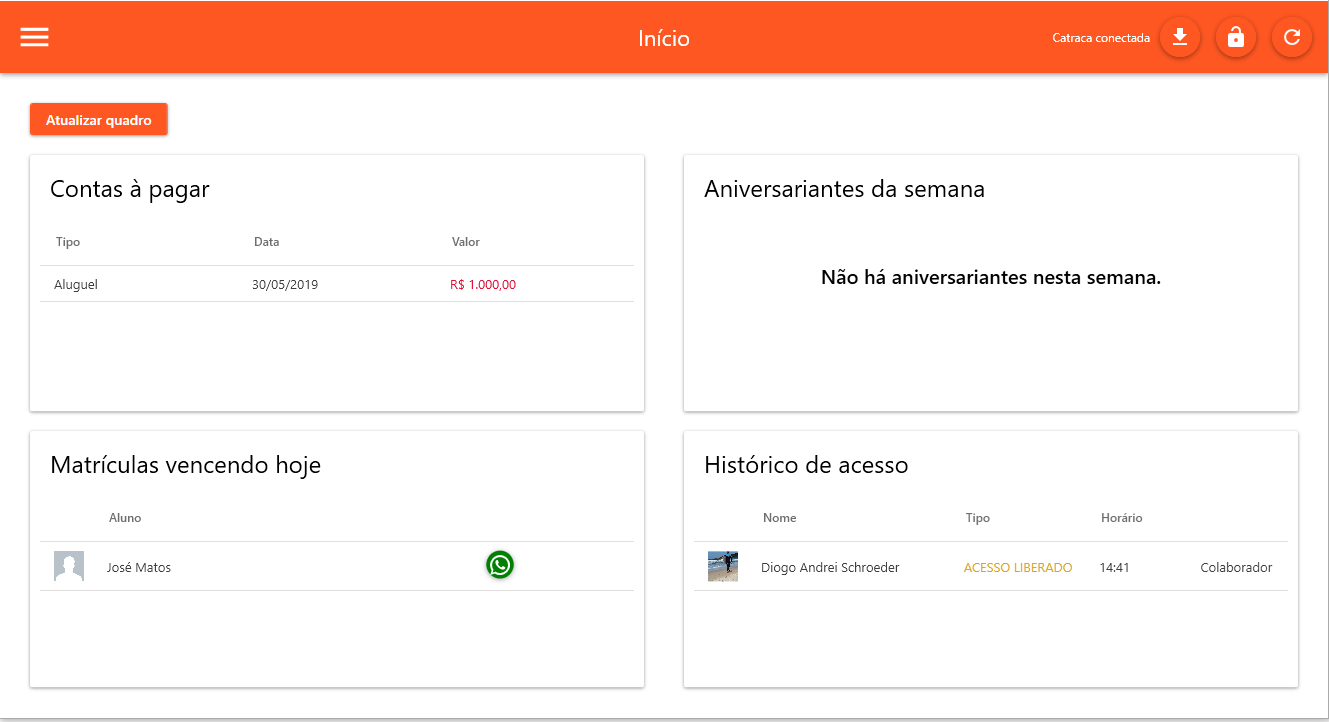Click the Nome column header
The height and width of the screenshot is (722, 1329).
[x=779, y=518]
